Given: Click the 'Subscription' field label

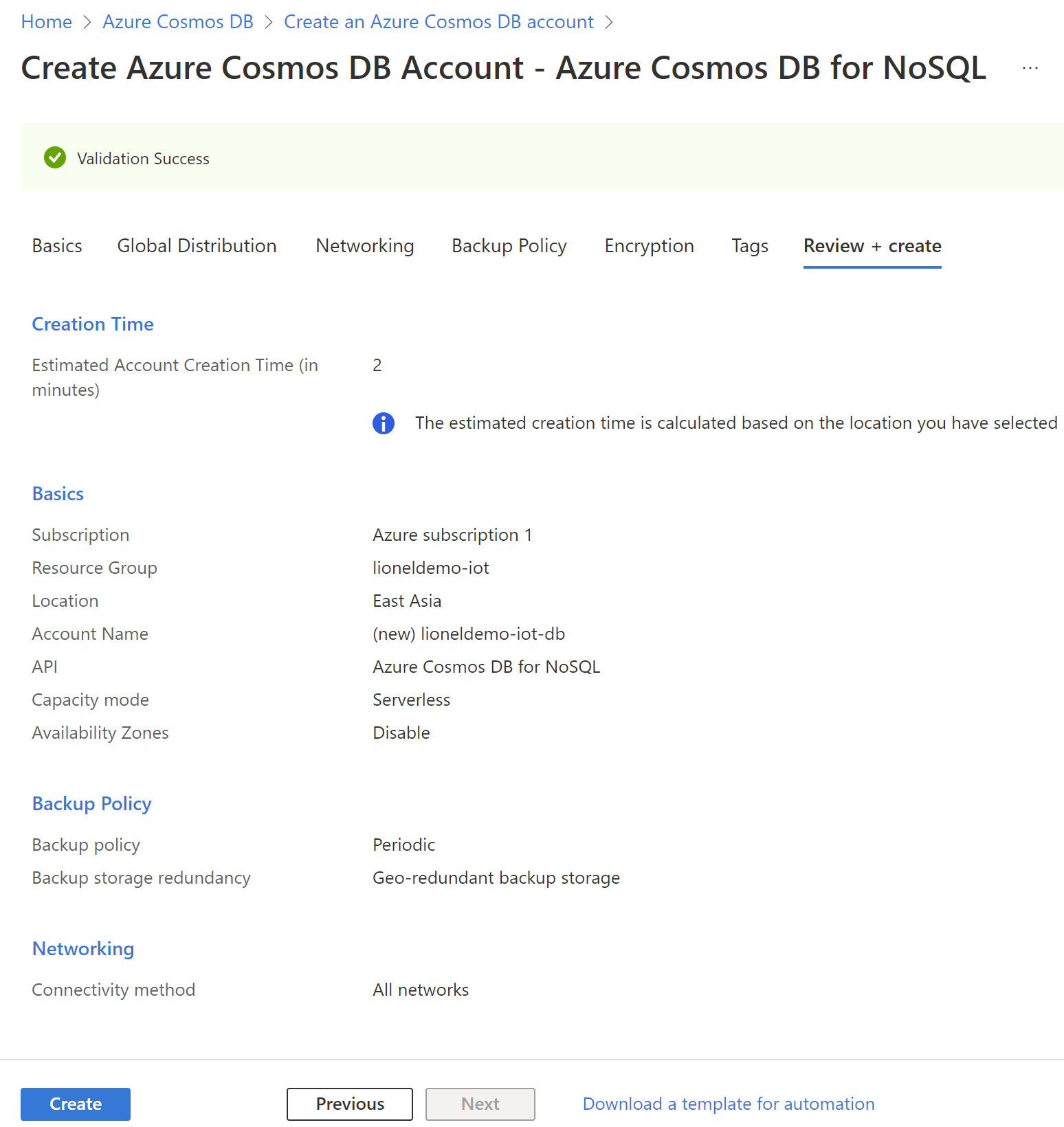Looking at the screenshot, I should pos(80,535).
